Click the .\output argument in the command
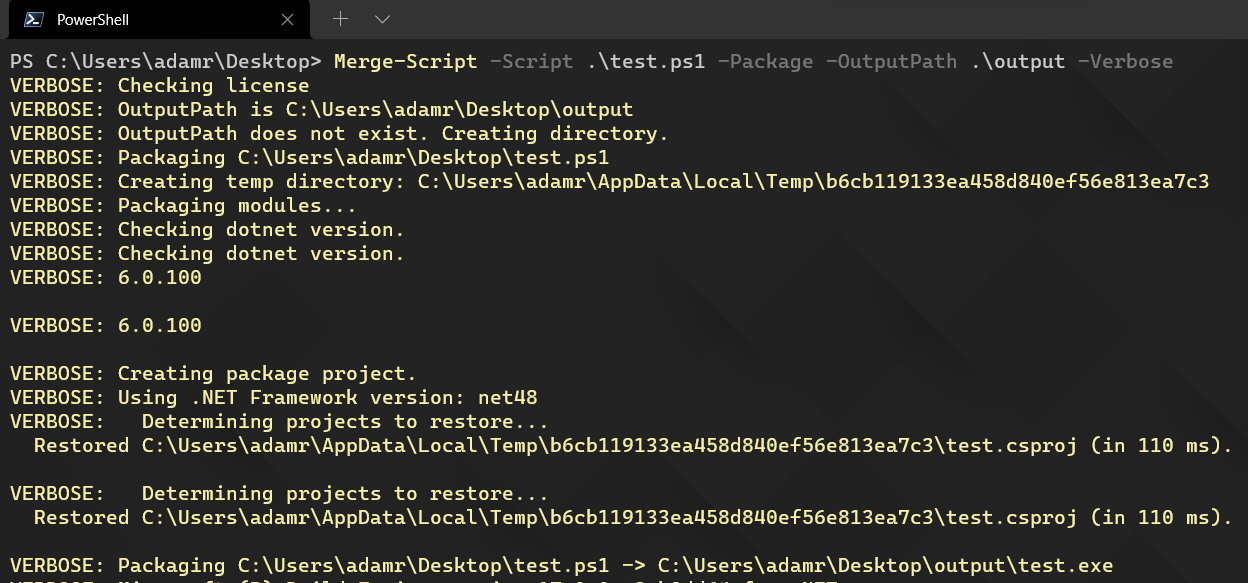The image size is (1248, 583). [x=1017, y=61]
